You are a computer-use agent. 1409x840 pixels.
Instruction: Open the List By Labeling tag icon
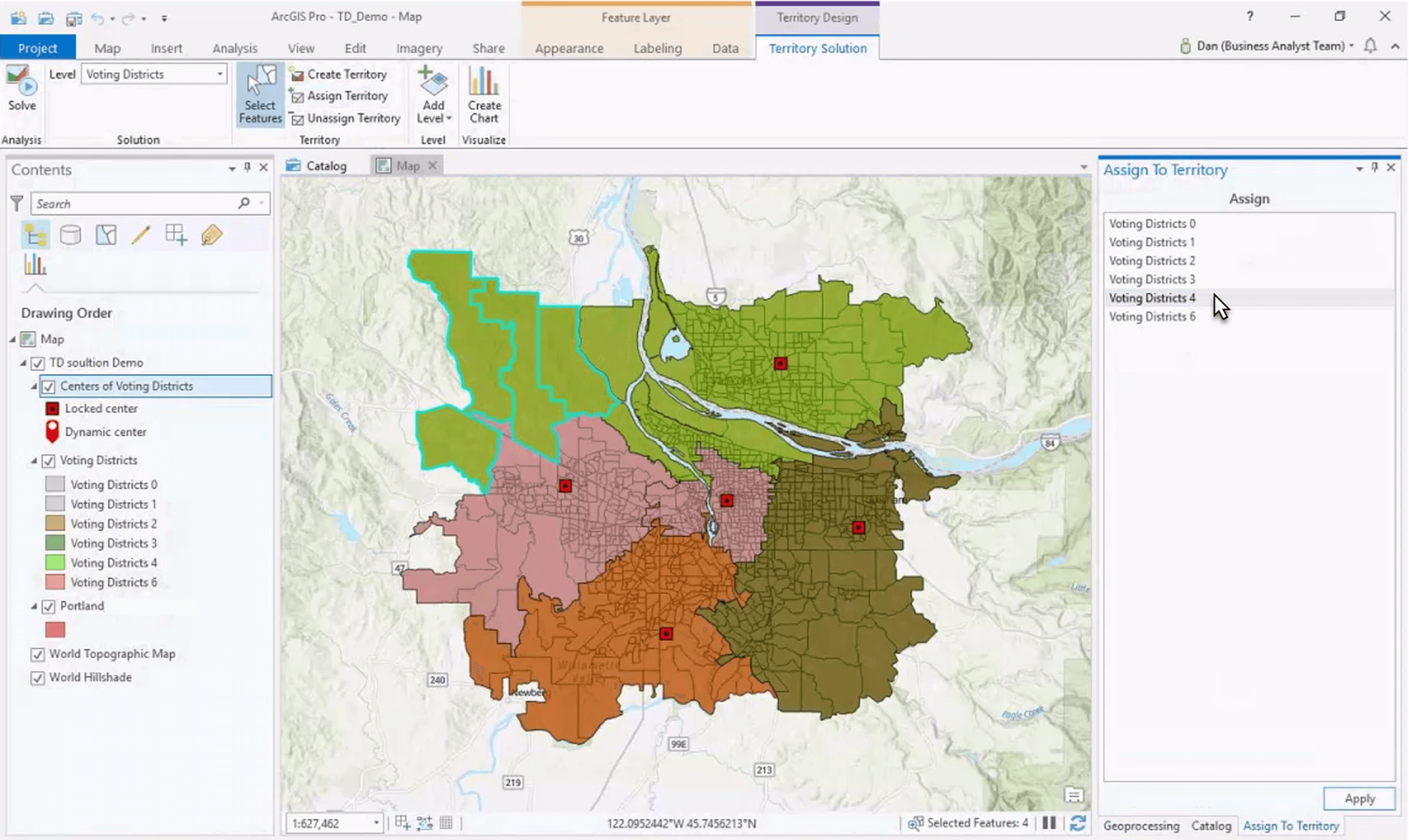211,234
